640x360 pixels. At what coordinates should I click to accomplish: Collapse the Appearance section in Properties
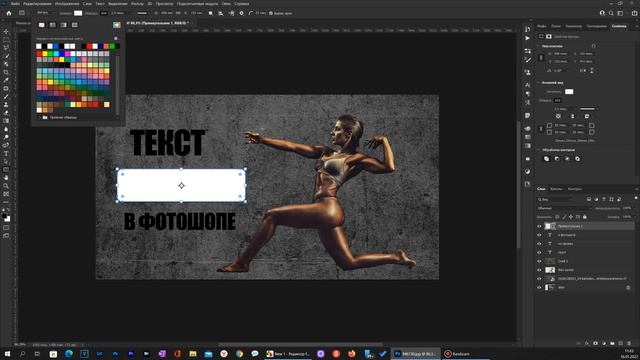click(x=539, y=82)
